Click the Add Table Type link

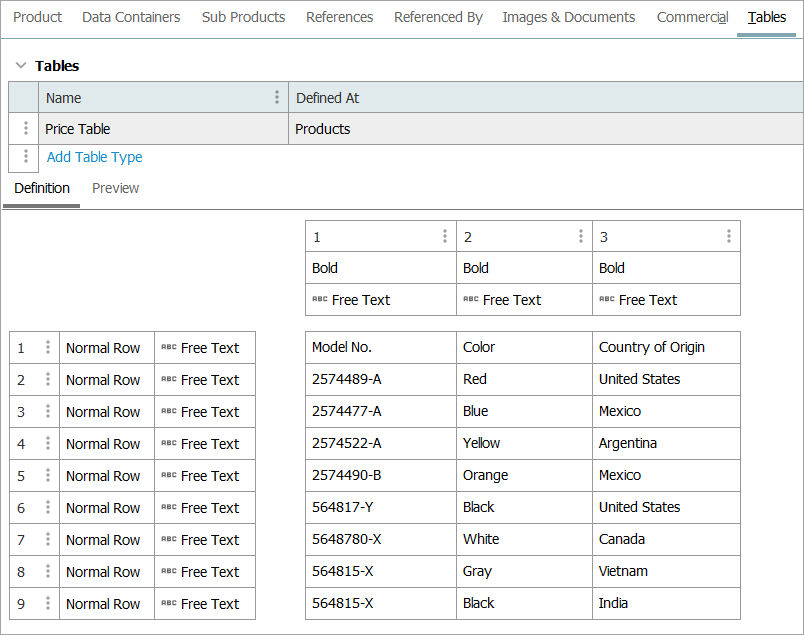click(94, 157)
